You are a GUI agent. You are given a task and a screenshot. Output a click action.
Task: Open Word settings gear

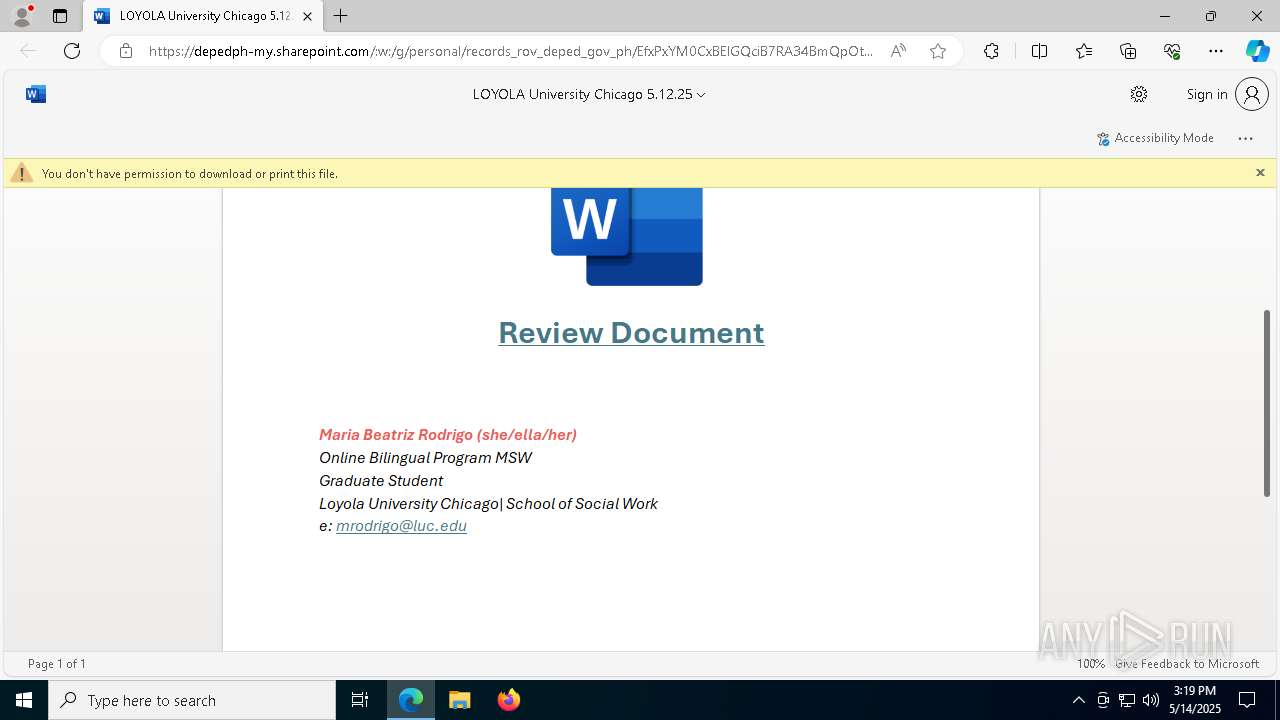[1139, 94]
